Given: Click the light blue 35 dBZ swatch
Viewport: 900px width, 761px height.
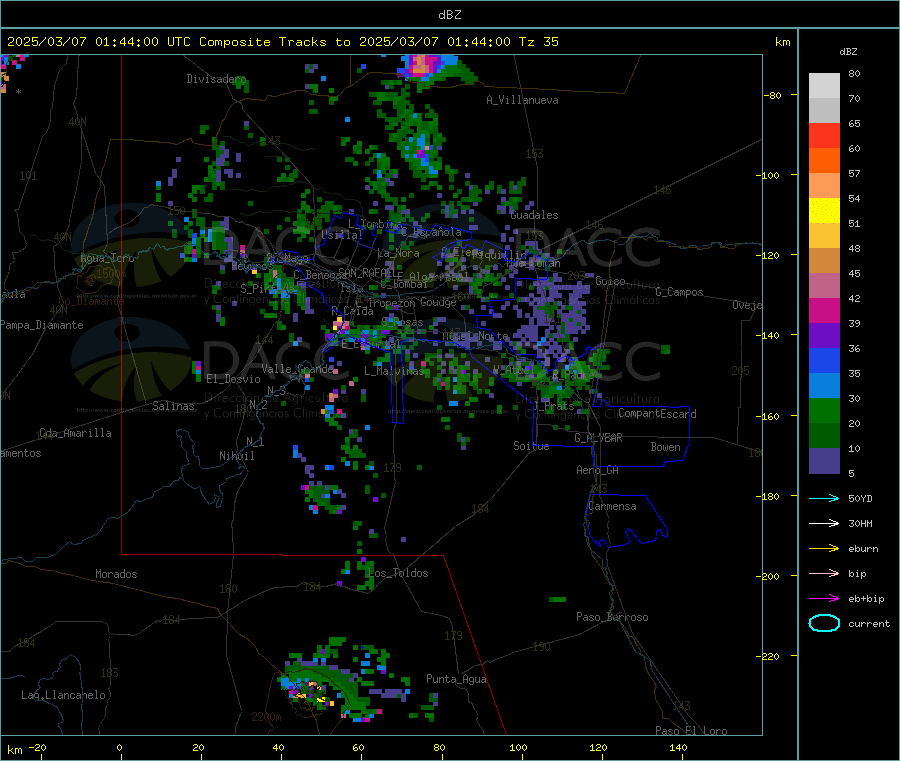Looking at the screenshot, I should click(x=824, y=385).
